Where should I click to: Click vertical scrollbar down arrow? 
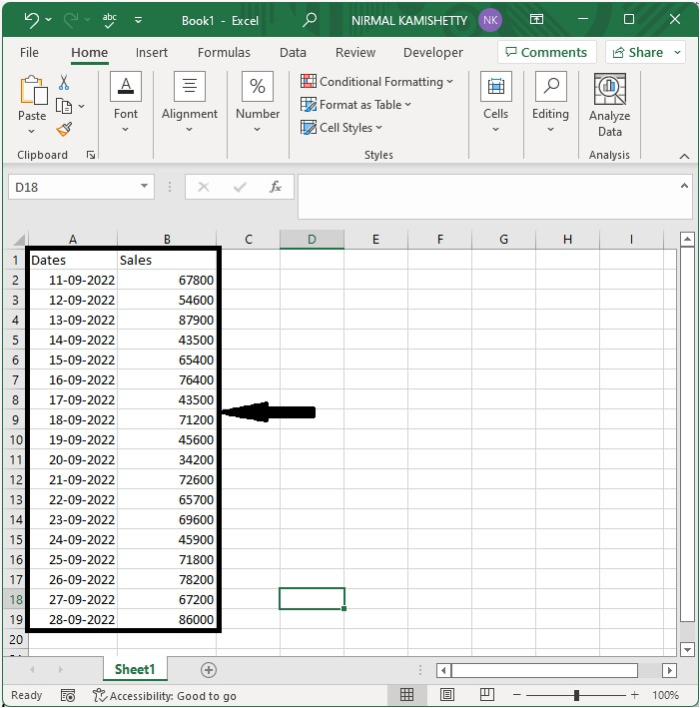pos(687,650)
